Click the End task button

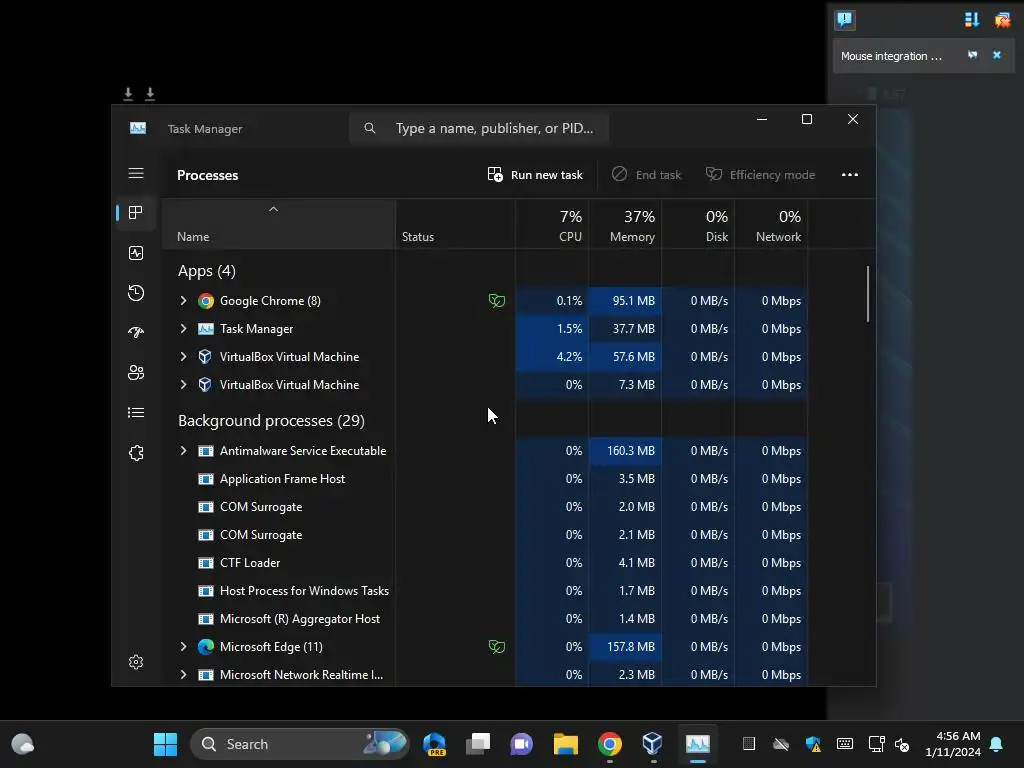point(647,174)
